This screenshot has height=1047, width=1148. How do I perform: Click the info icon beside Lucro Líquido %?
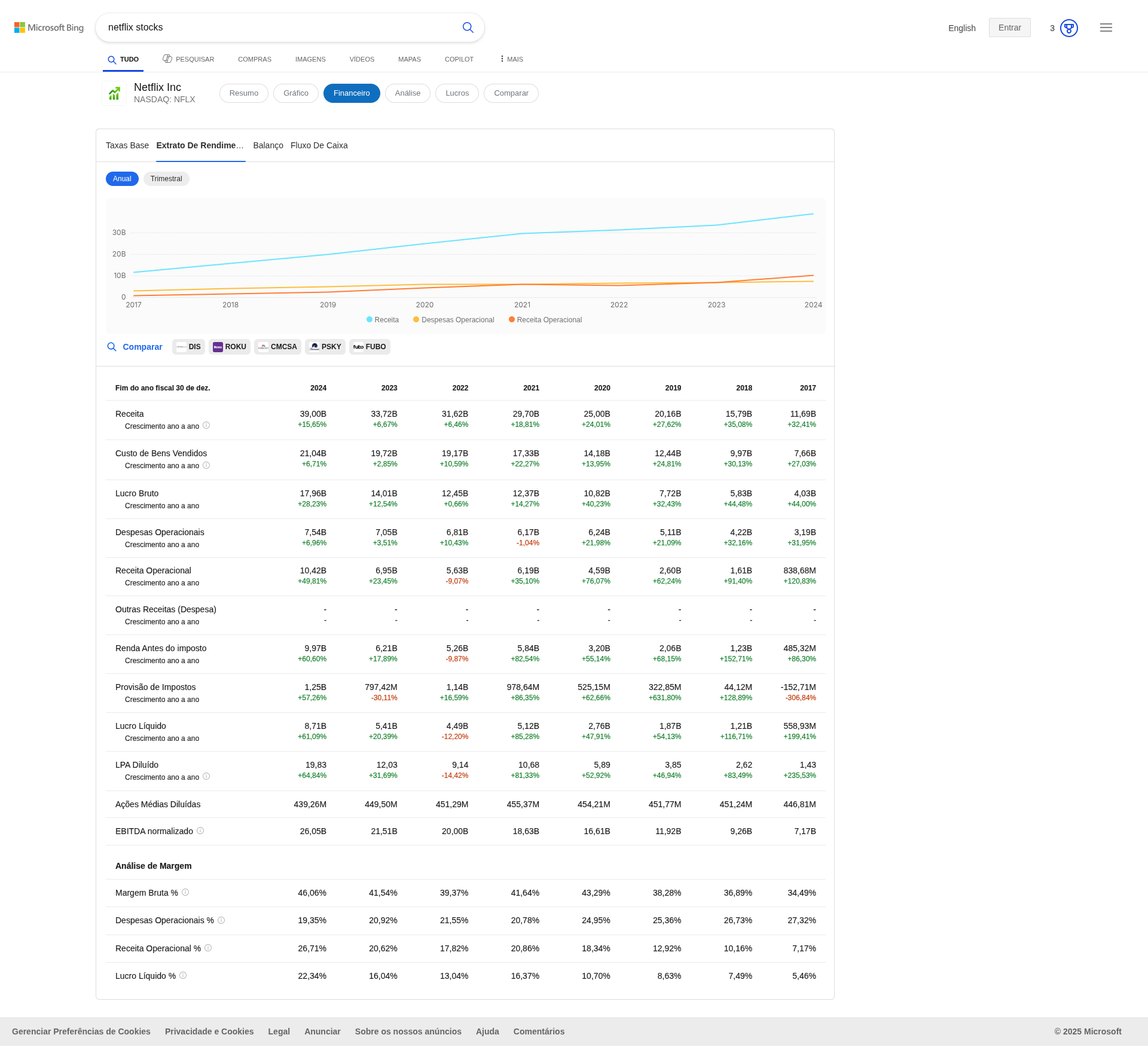[x=183, y=975]
